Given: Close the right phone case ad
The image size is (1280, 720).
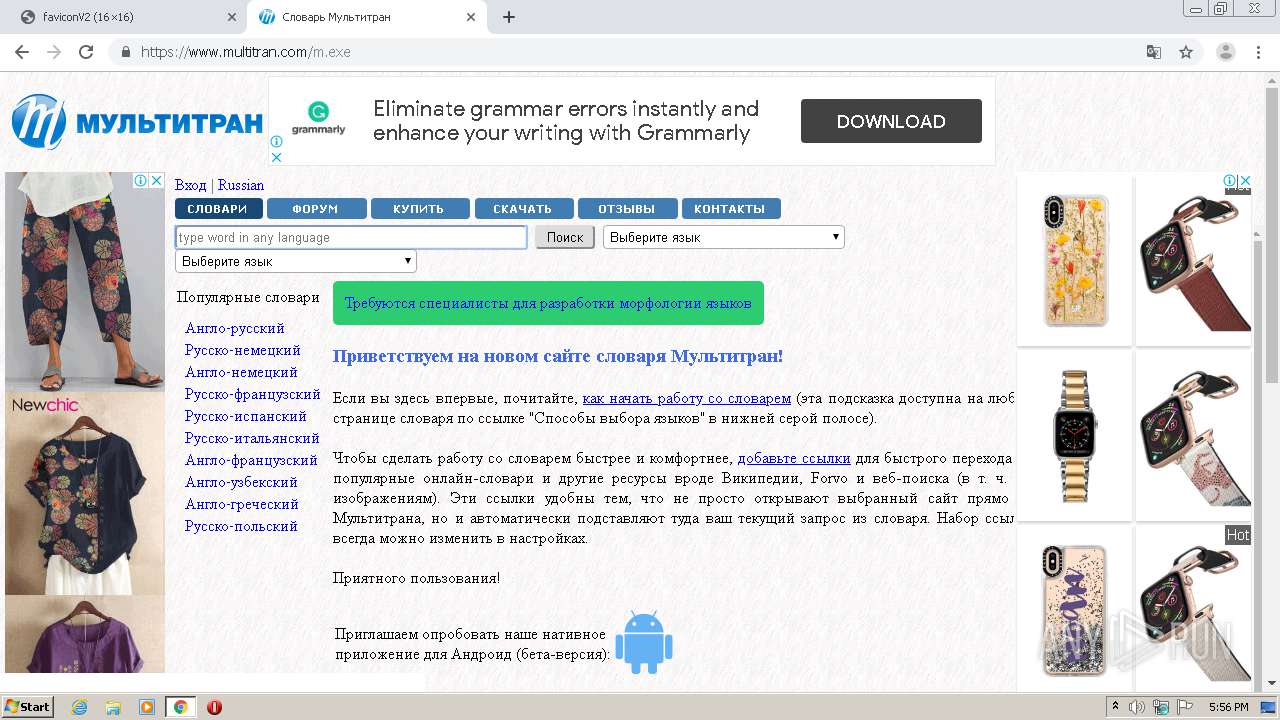Looking at the screenshot, I should coord(1245,180).
